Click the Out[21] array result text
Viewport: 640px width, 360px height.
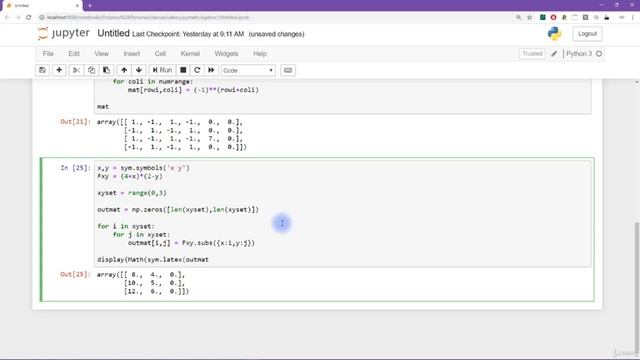[x=172, y=134]
